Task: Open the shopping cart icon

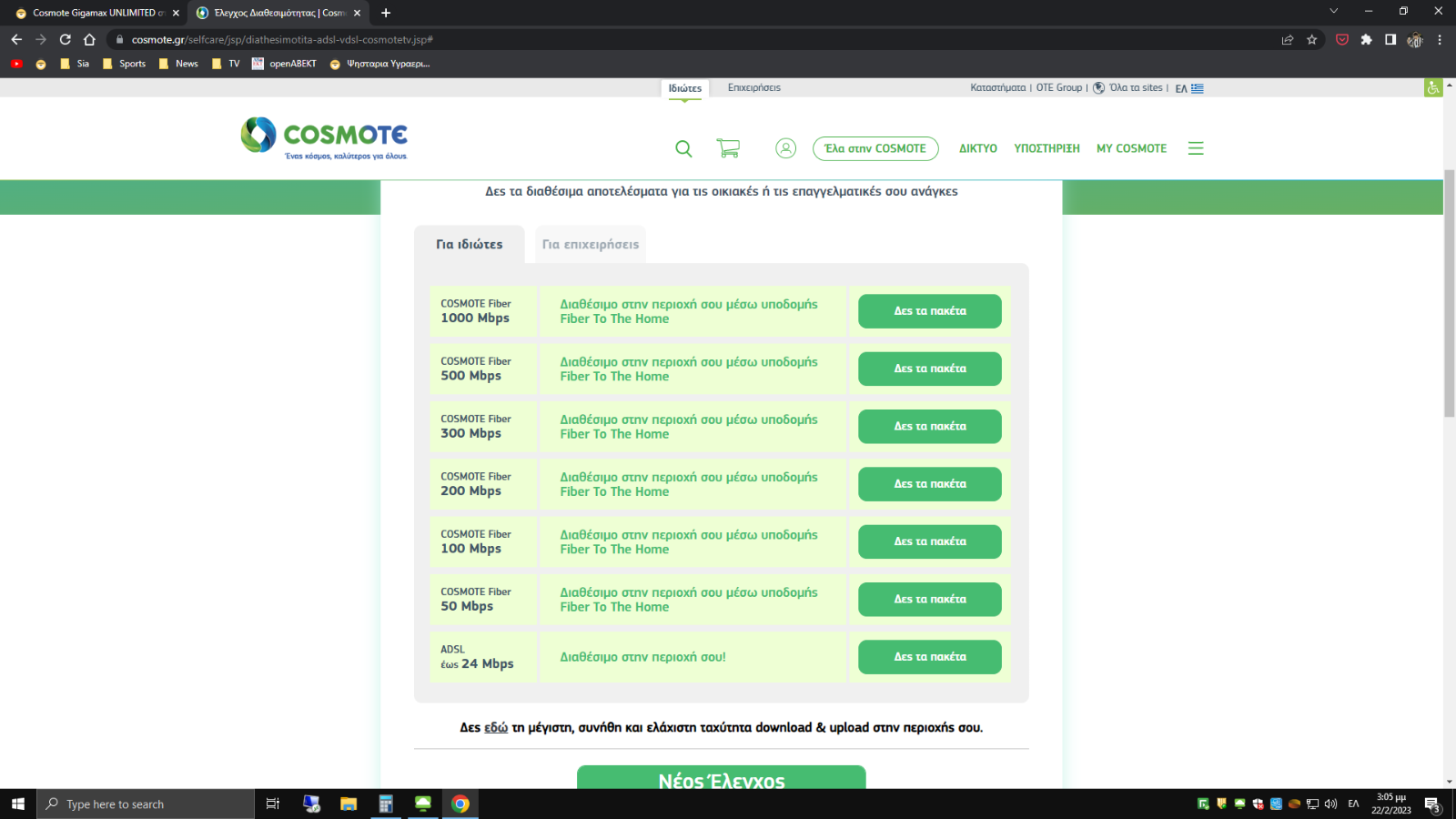Action: click(x=728, y=148)
